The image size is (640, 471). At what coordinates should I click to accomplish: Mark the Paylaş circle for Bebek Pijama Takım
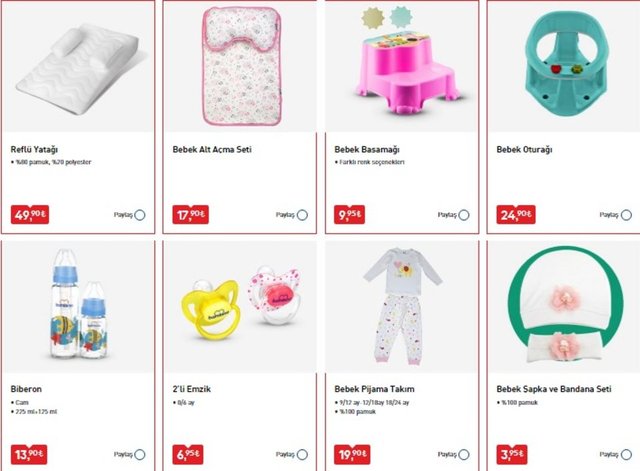pyautogui.click(x=464, y=454)
